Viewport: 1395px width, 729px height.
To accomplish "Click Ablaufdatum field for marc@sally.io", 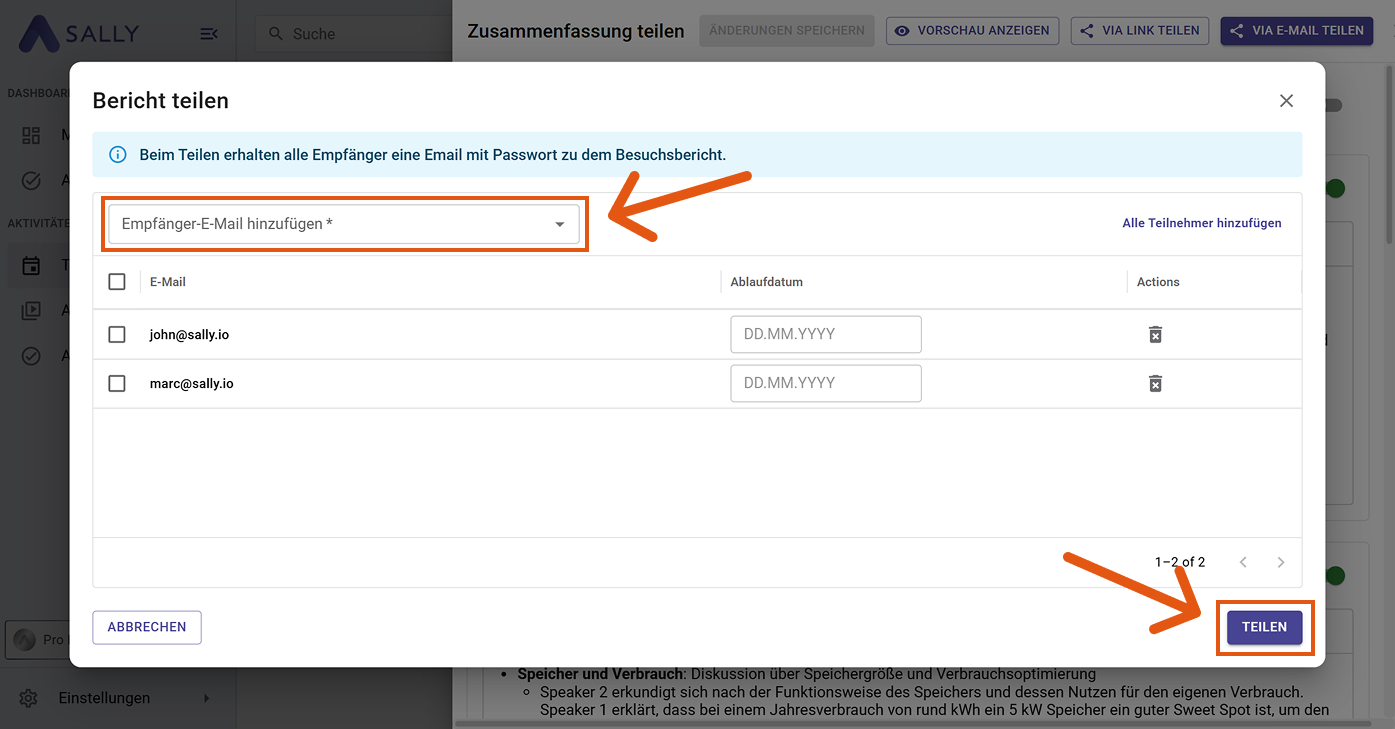I will (825, 383).
